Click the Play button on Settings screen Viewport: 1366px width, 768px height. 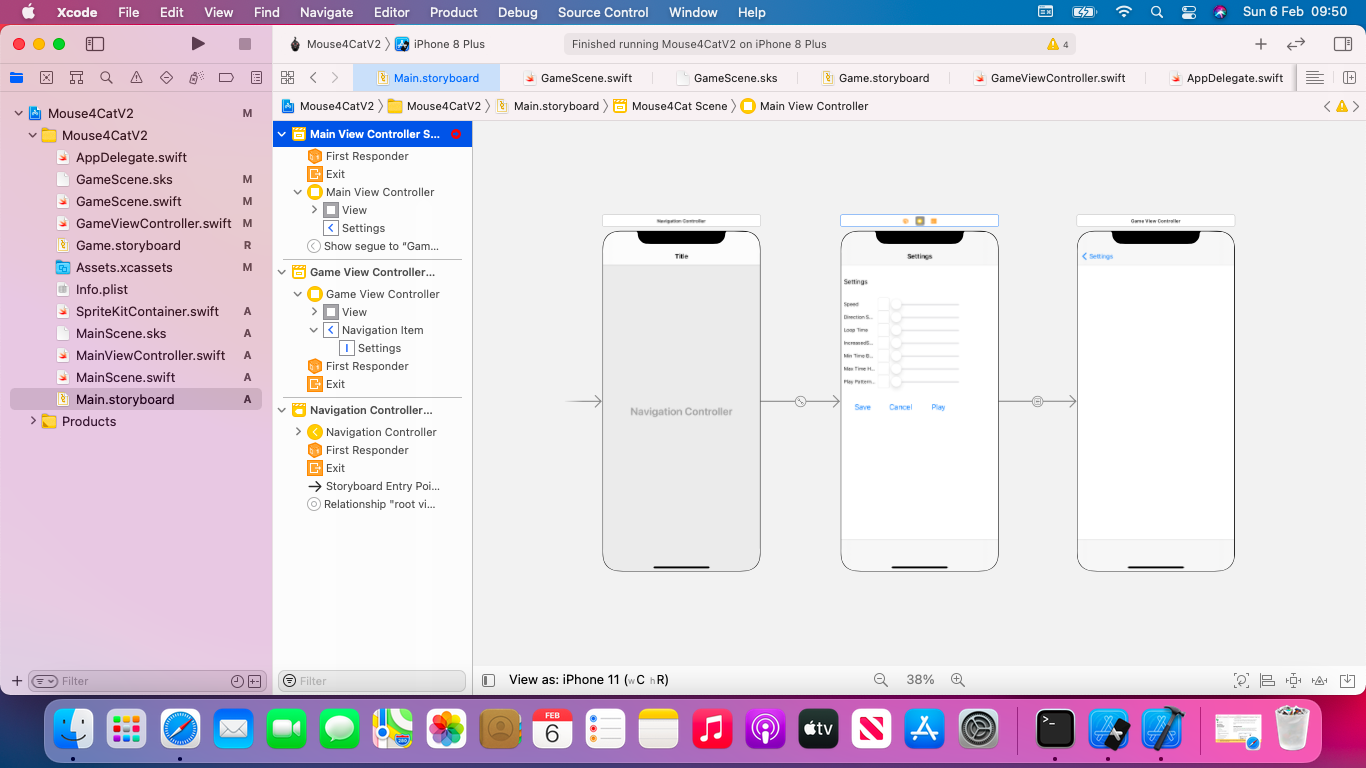938,407
